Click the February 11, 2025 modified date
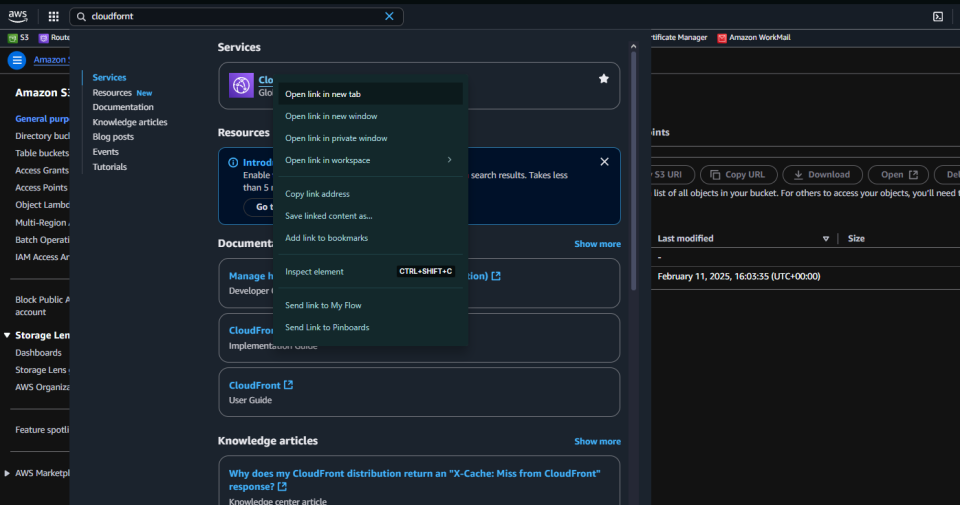This screenshot has width=960, height=505. click(738, 277)
